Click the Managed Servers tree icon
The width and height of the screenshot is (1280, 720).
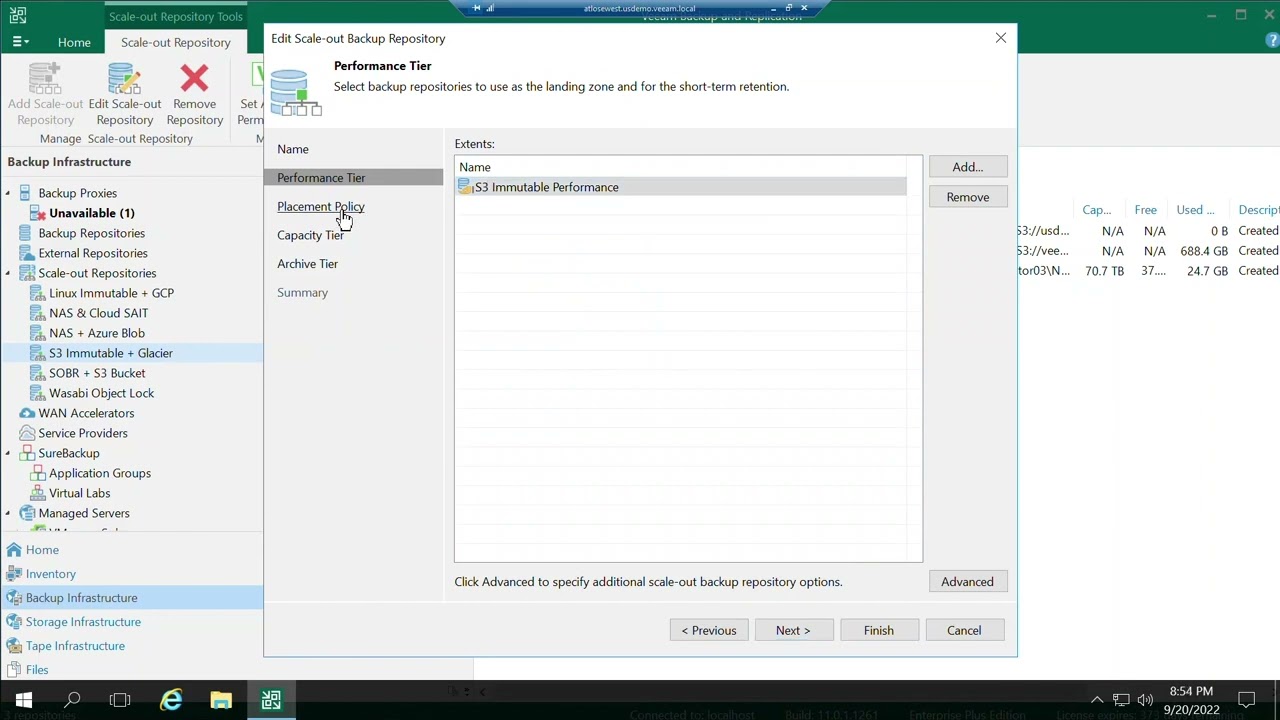point(27,513)
